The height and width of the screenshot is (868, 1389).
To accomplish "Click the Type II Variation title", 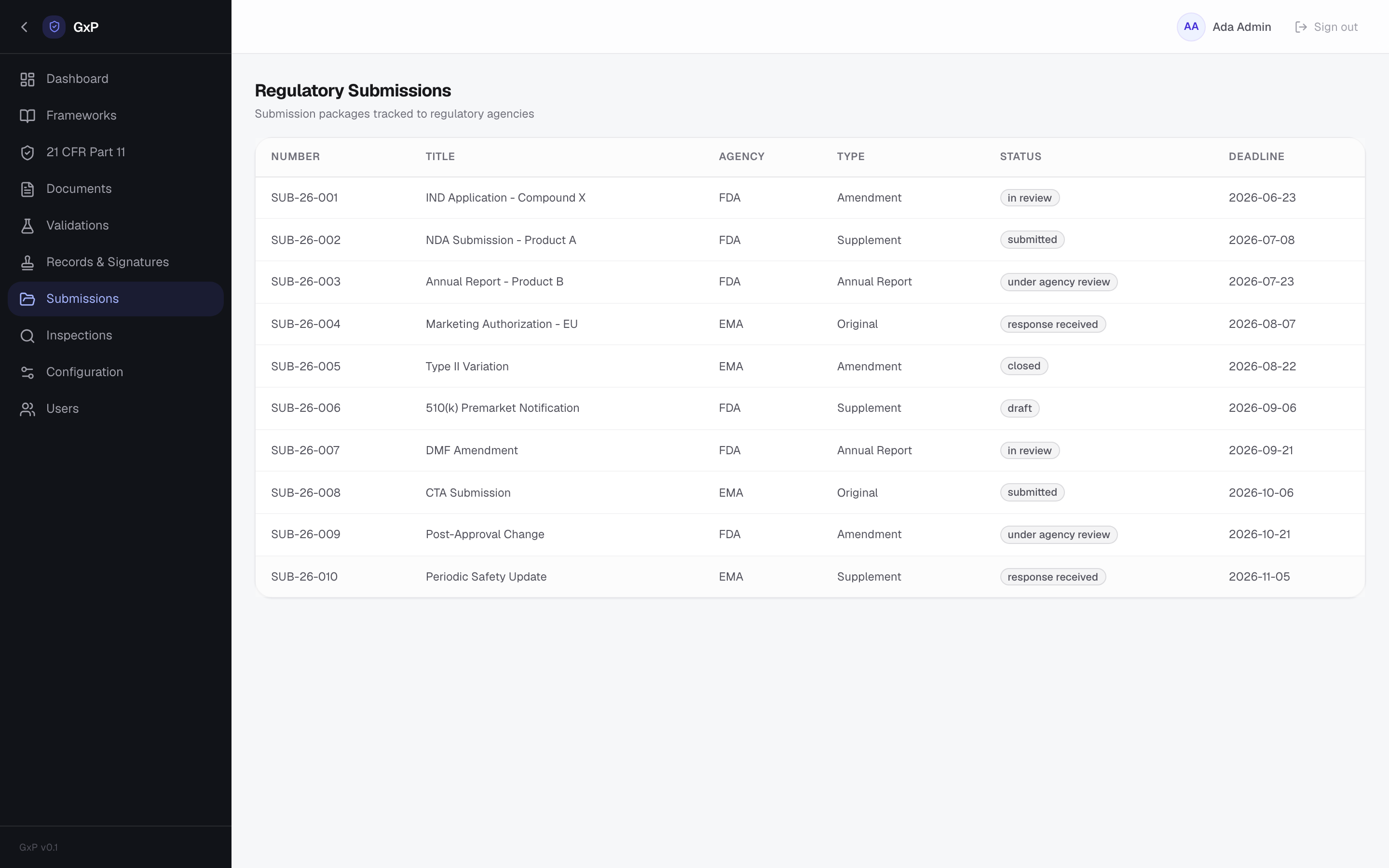I will pos(467,366).
